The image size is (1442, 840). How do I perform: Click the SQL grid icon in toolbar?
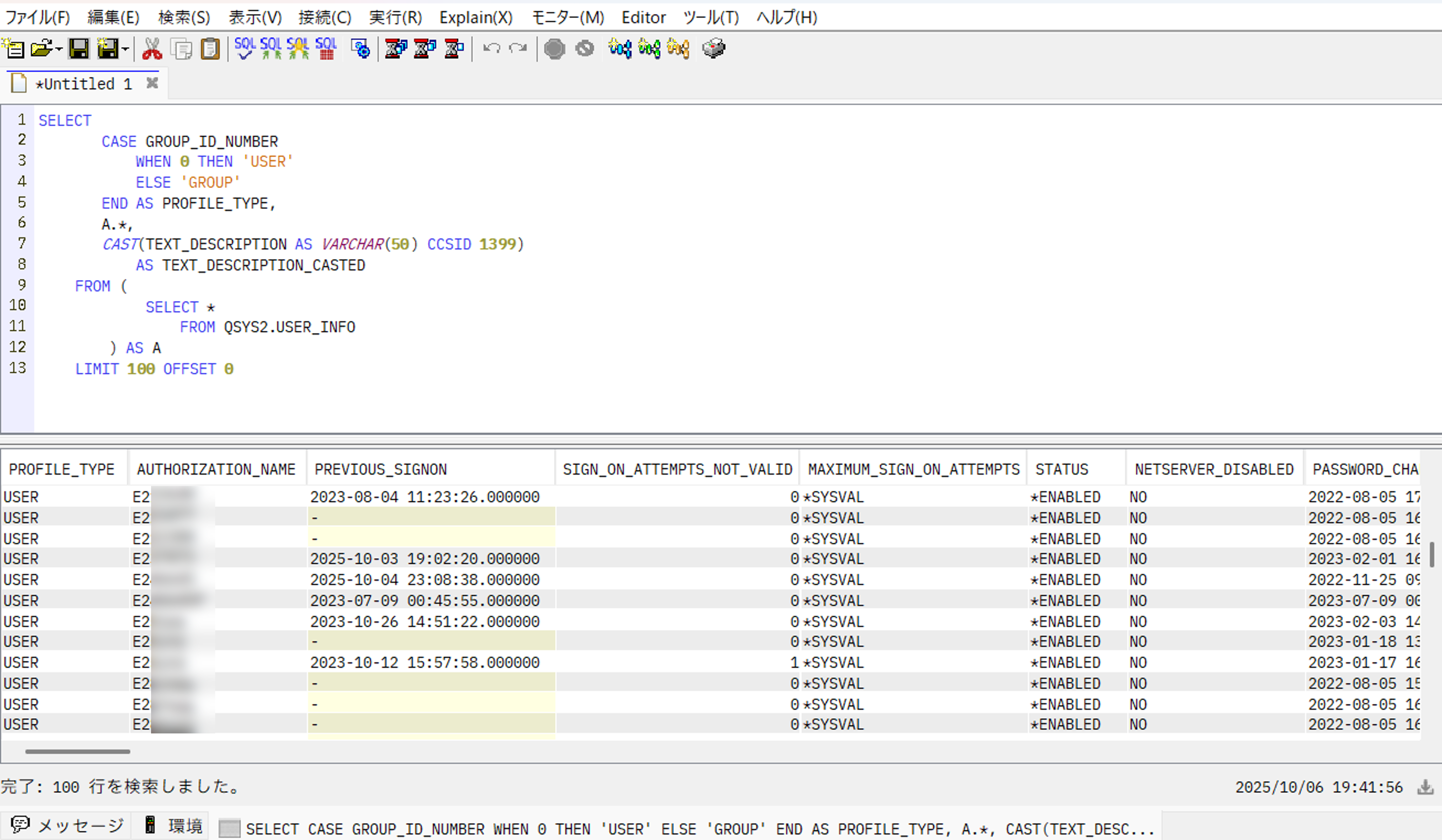326,49
